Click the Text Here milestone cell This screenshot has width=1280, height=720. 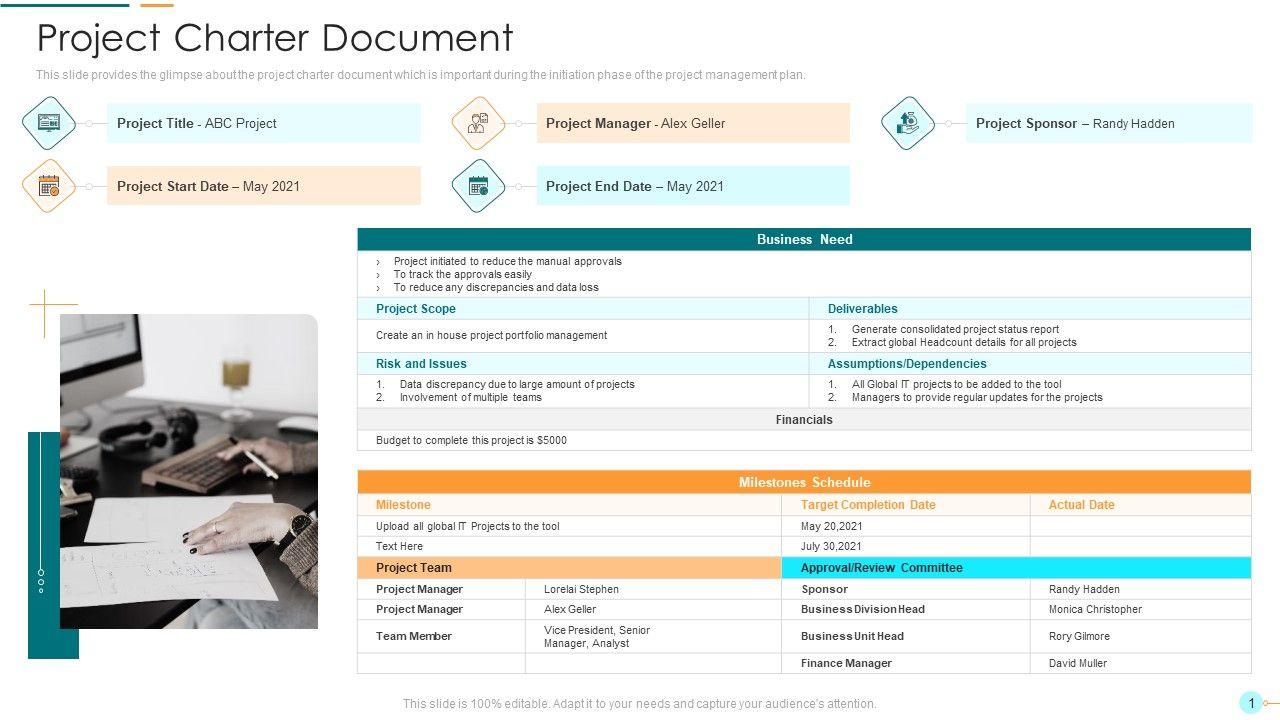[400, 546]
